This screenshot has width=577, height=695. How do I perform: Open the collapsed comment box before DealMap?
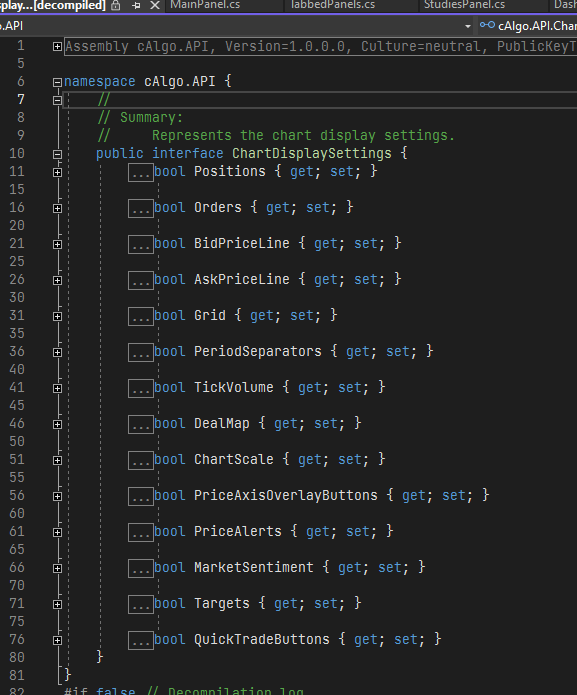click(141, 425)
